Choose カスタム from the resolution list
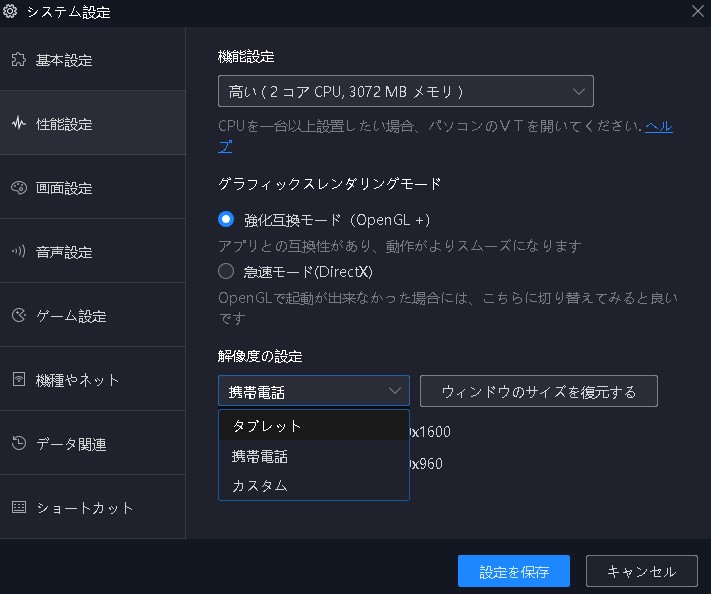Image resolution: width=711 pixels, height=594 pixels. [314, 485]
